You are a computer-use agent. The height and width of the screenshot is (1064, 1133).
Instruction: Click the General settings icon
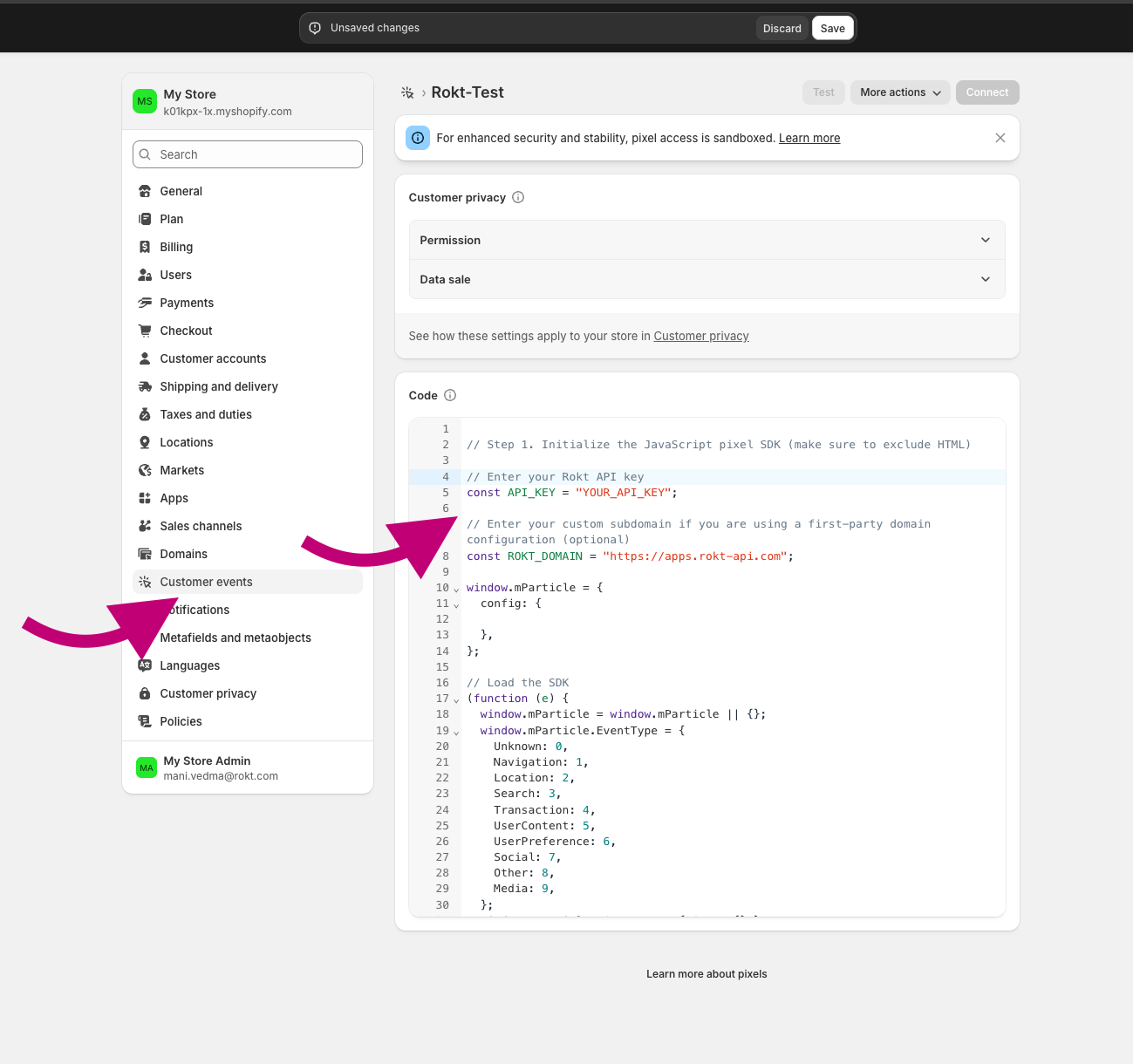[145, 191]
